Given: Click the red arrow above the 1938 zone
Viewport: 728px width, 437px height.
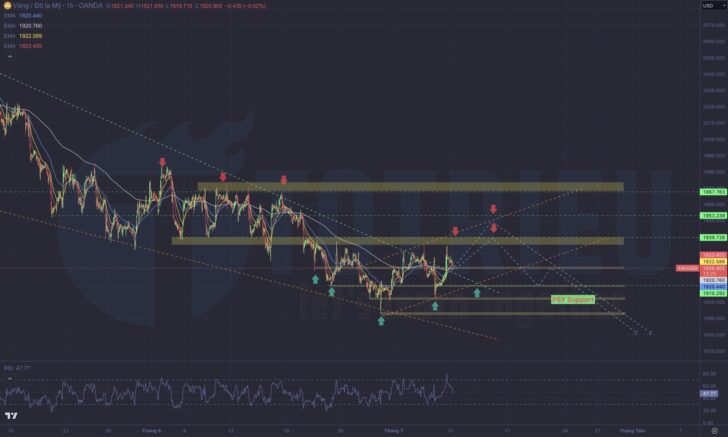Looking at the screenshot, I should tap(456, 231).
